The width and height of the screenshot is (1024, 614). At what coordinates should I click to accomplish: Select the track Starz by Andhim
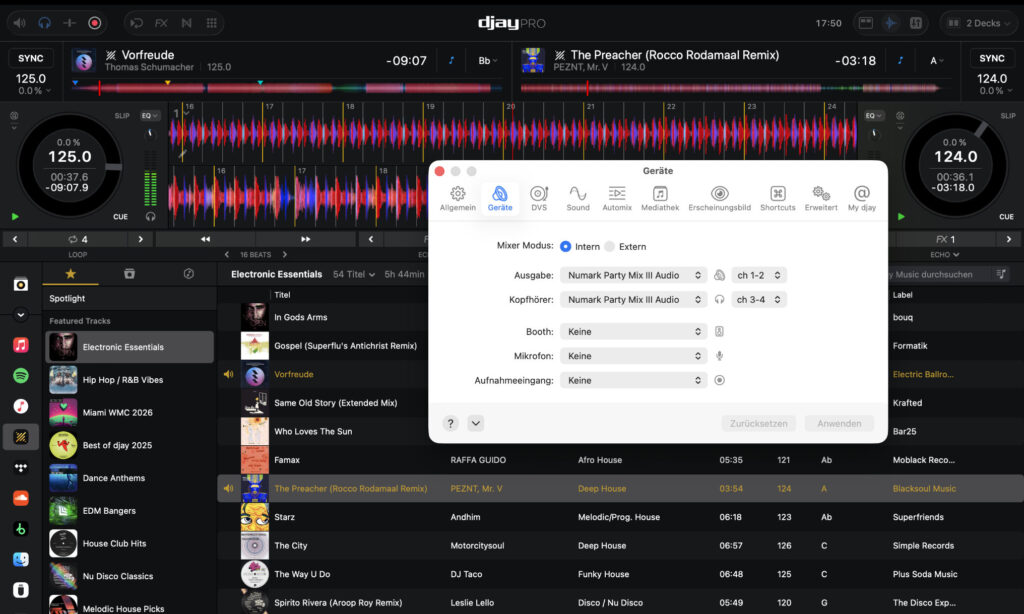tap(620, 517)
